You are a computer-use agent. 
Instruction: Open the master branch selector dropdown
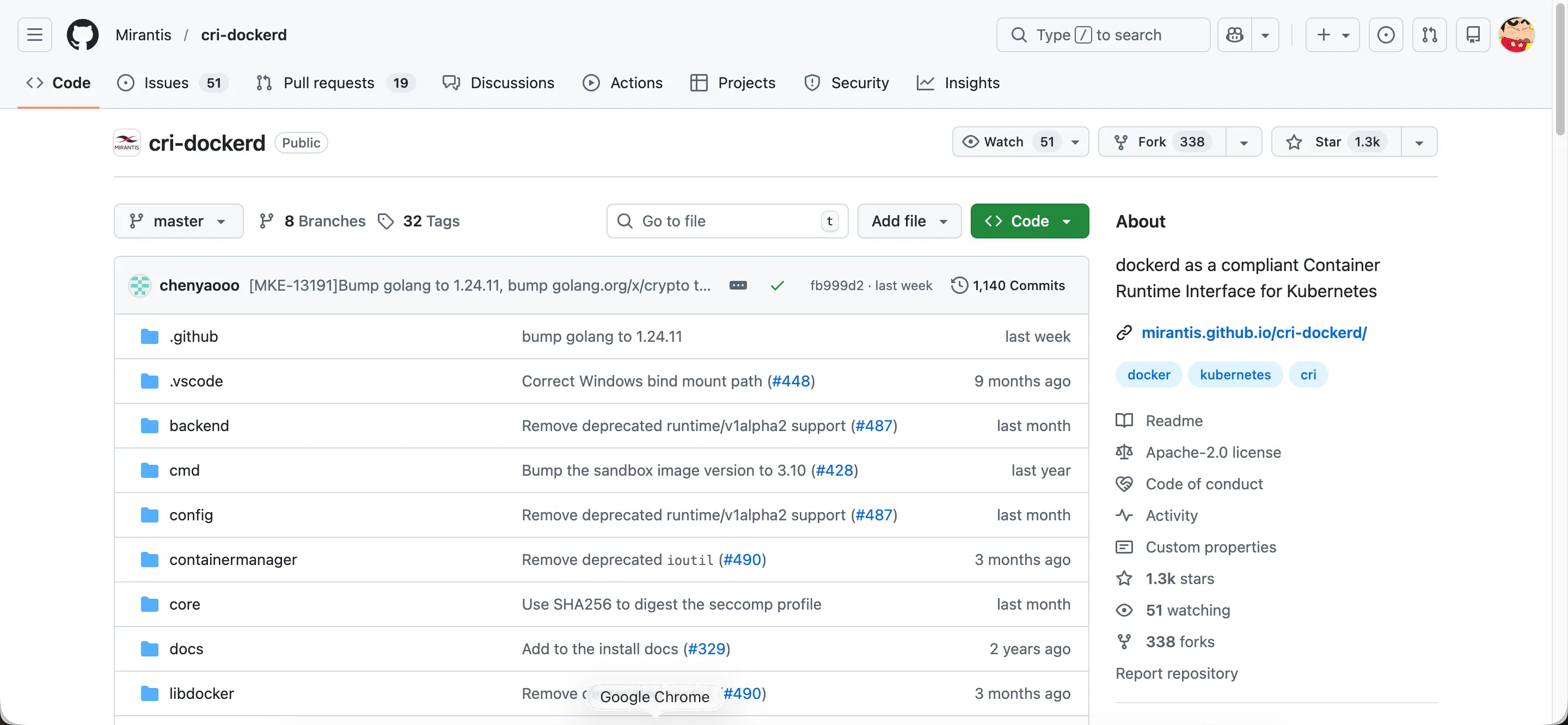(177, 221)
